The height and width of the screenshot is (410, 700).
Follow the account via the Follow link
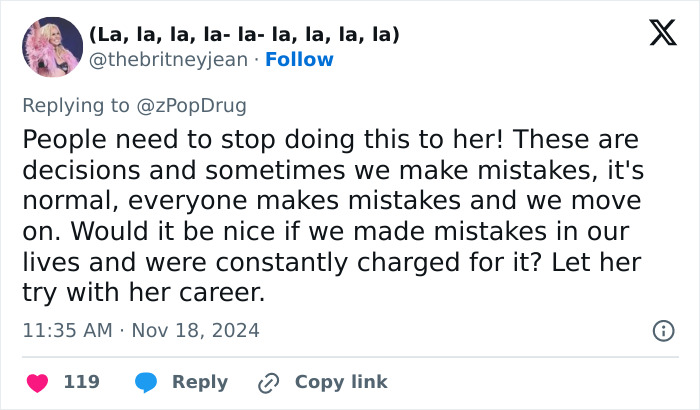pos(299,60)
